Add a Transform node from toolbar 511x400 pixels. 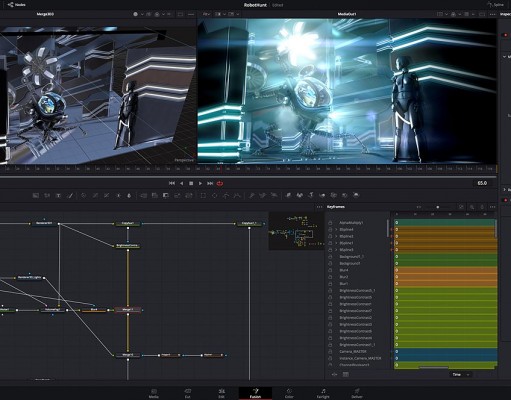(x=189, y=195)
